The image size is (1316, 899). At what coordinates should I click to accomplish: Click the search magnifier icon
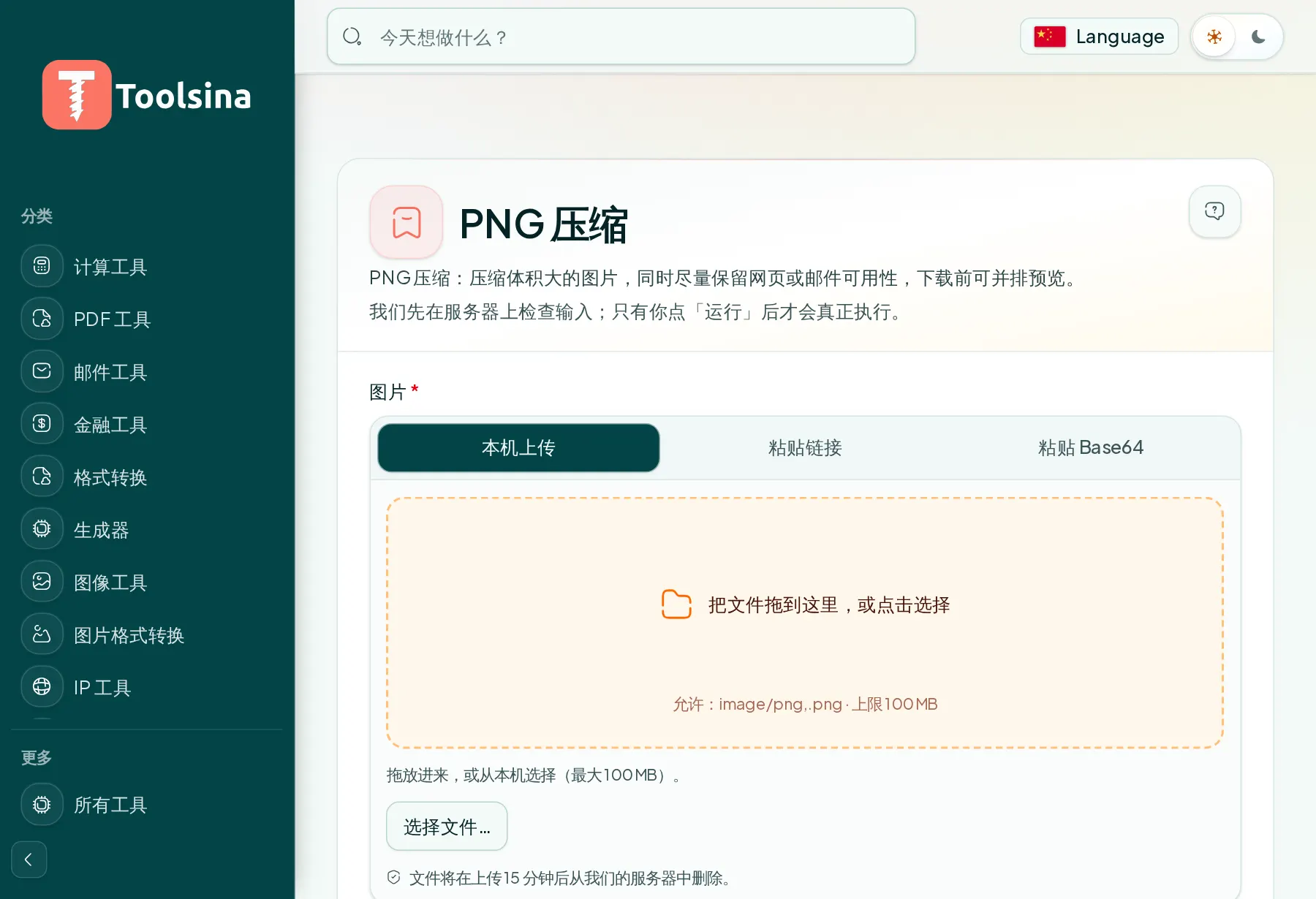point(352,37)
